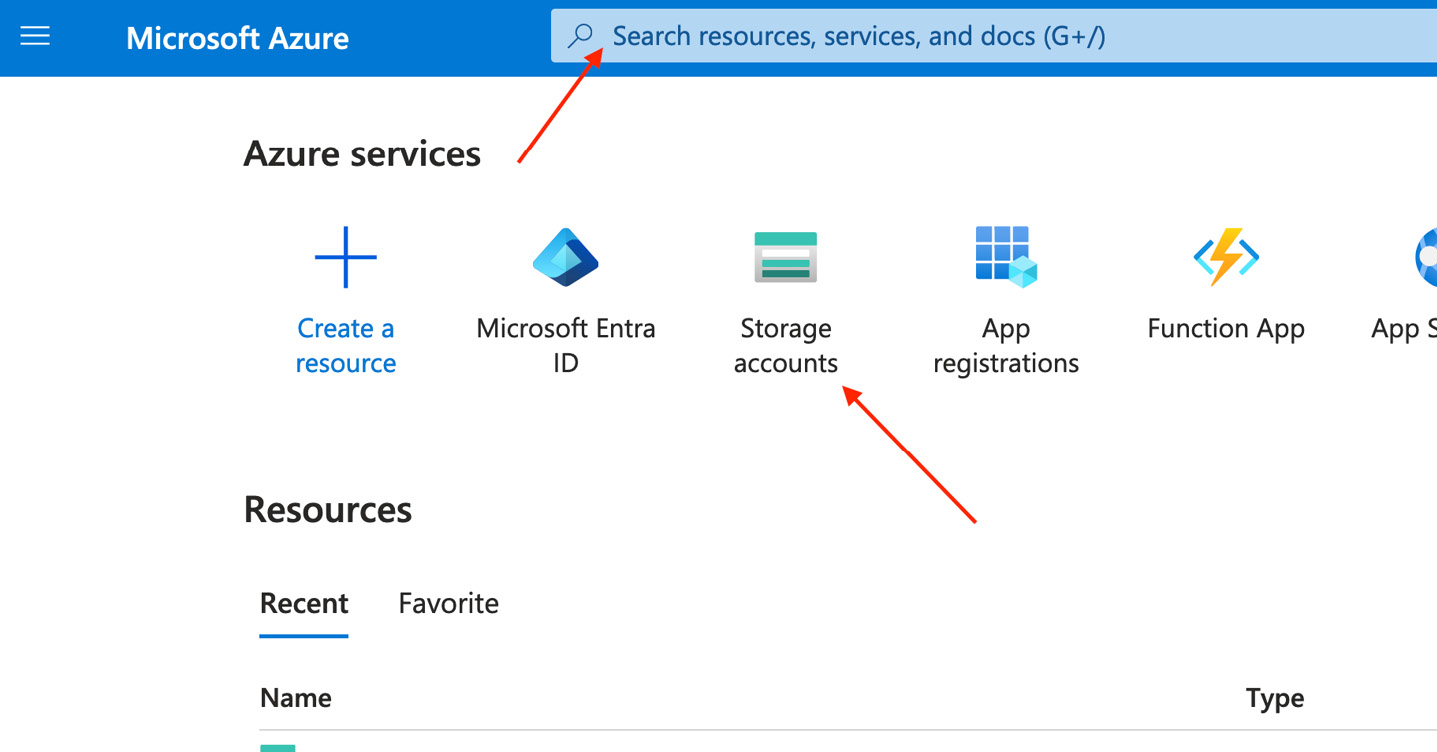Click the App registrations icon

click(x=1006, y=257)
